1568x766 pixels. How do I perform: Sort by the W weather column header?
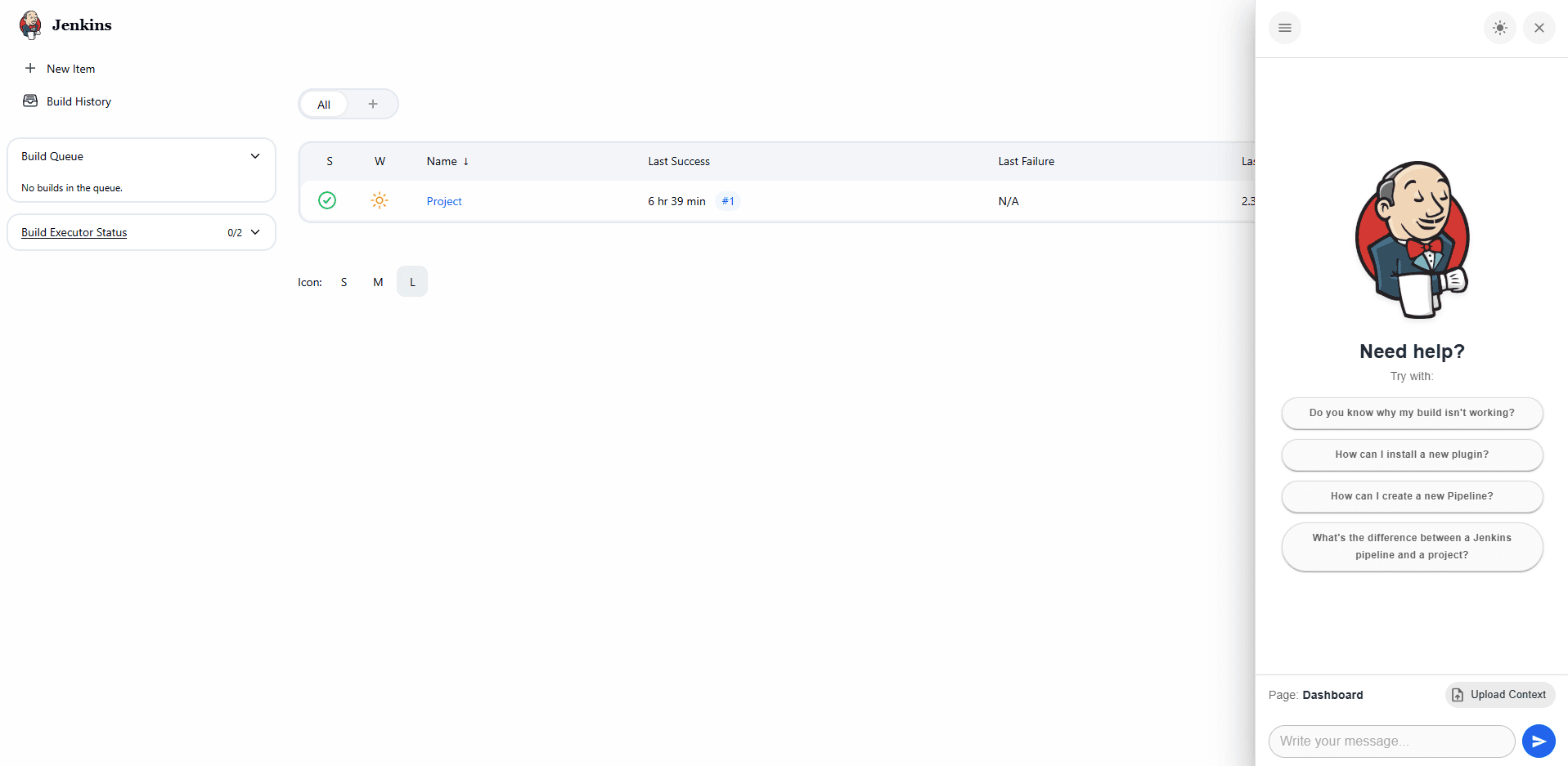(x=380, y=161)
